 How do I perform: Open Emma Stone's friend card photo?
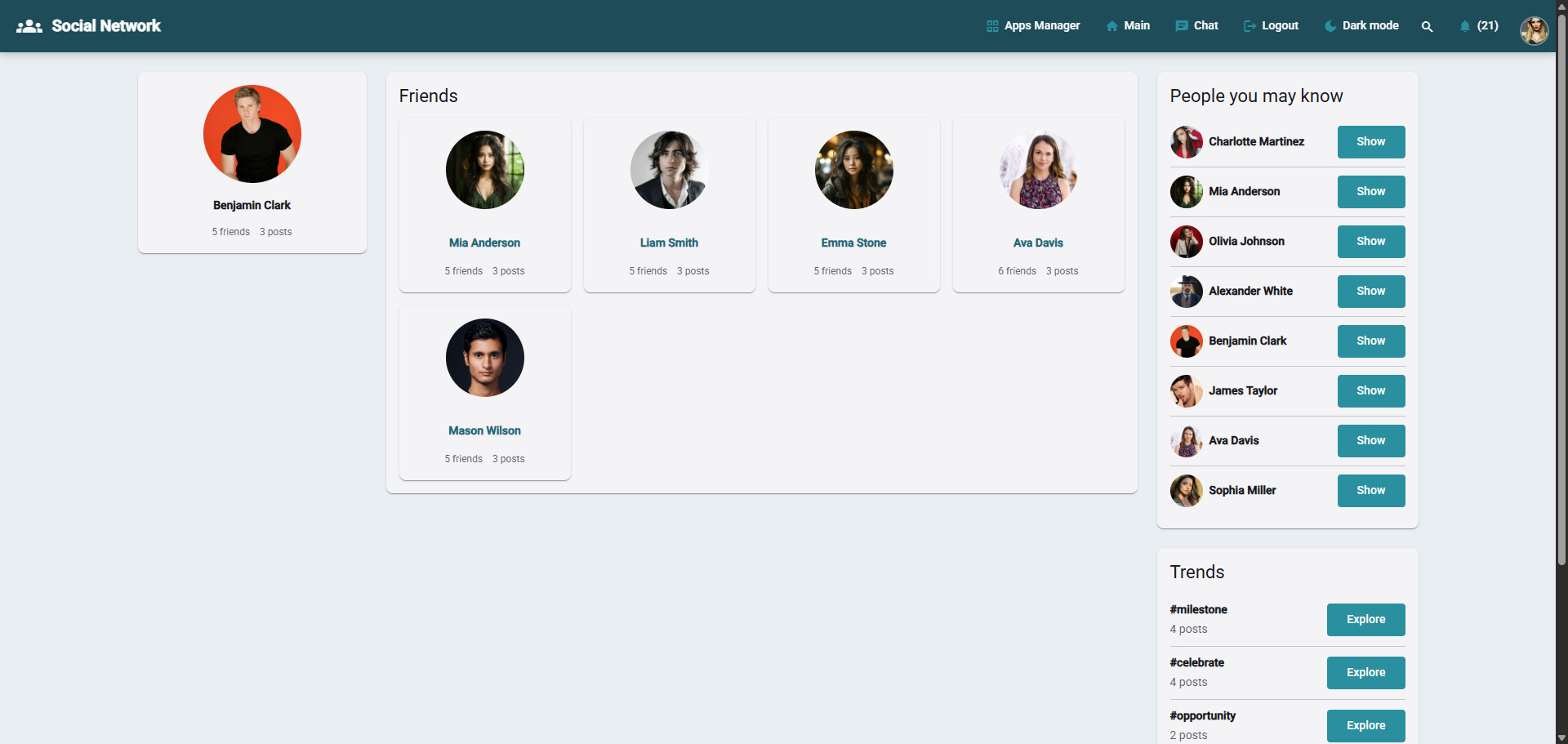click(x=854, y=170)
